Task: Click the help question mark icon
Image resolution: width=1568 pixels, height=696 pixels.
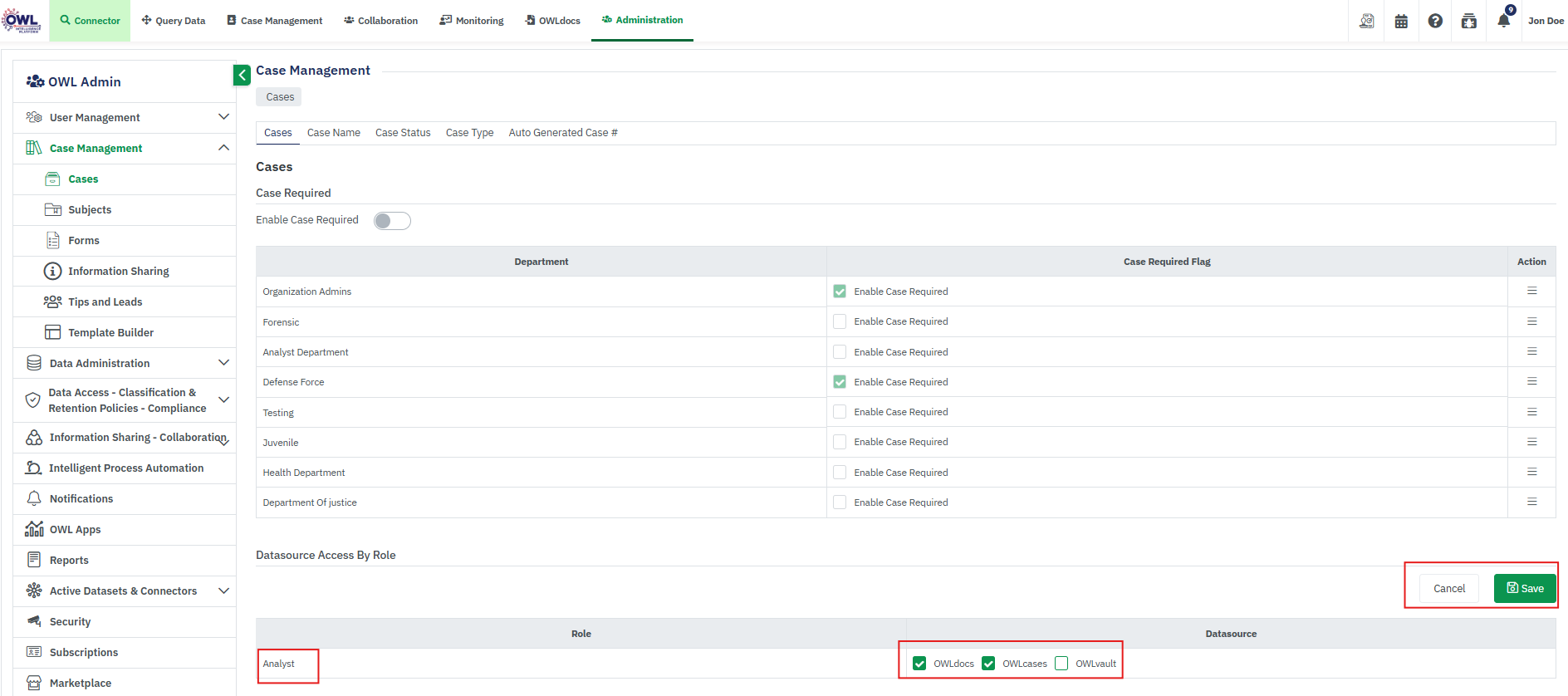Action: pyautogui.click(x=1435, y=21)
